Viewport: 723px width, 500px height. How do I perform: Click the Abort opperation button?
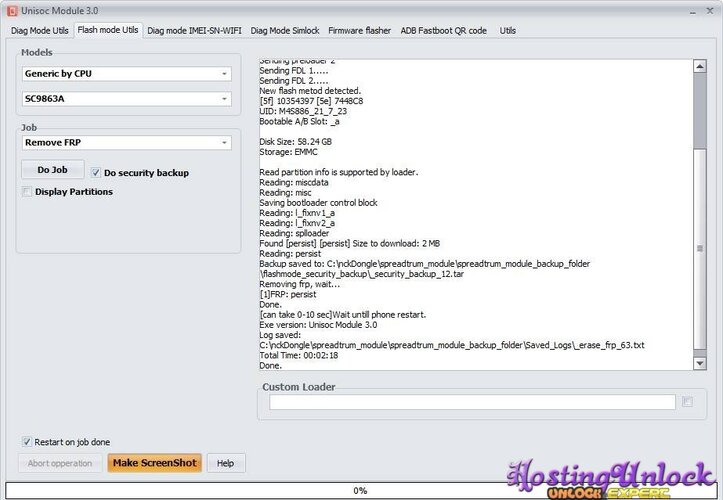coord(60,463)
